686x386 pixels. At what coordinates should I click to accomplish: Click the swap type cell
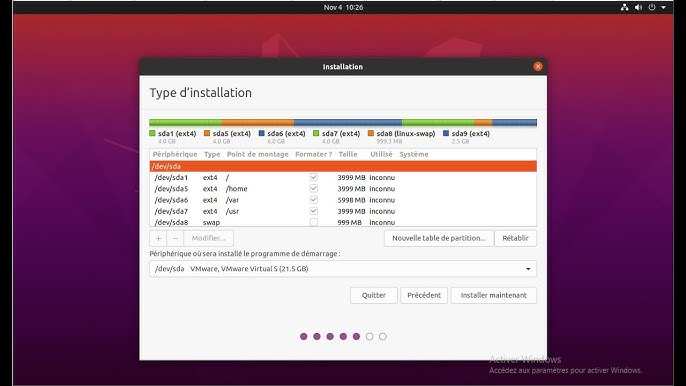211,222
